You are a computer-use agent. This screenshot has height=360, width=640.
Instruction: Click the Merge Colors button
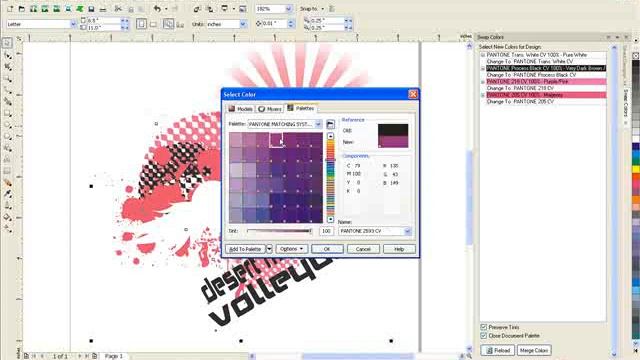(x=534, y=350)
